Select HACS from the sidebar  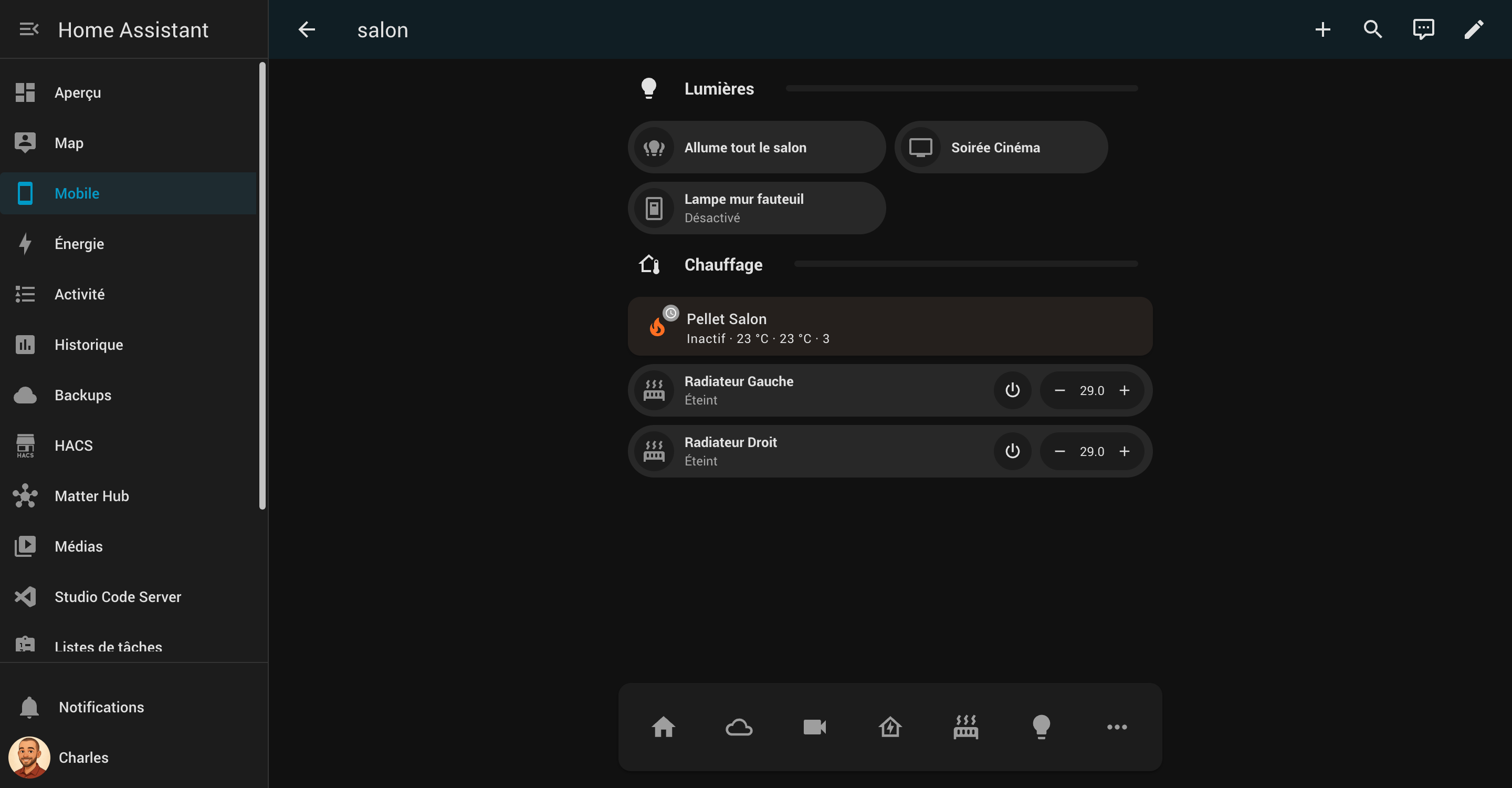coord(73,445)
